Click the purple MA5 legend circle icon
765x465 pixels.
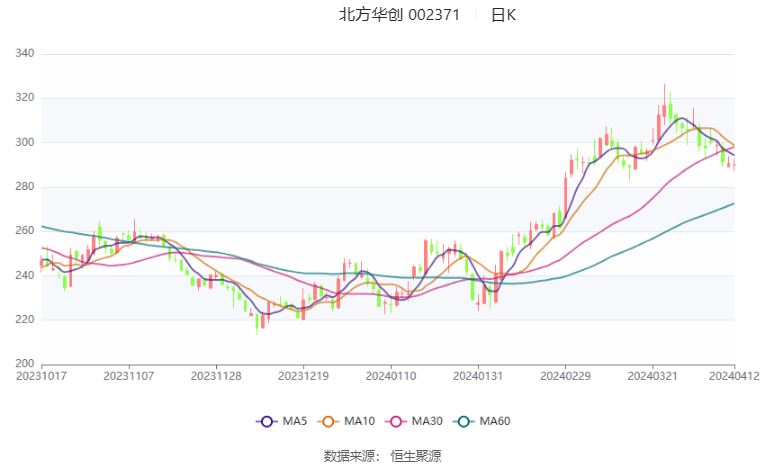point(266,422)
